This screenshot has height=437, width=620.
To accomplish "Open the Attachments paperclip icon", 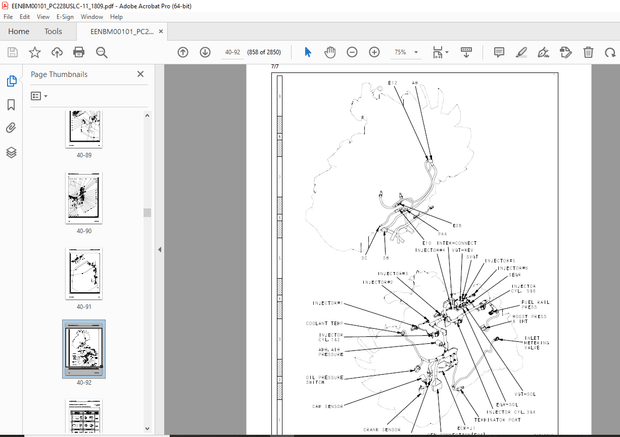I will 11,128.
